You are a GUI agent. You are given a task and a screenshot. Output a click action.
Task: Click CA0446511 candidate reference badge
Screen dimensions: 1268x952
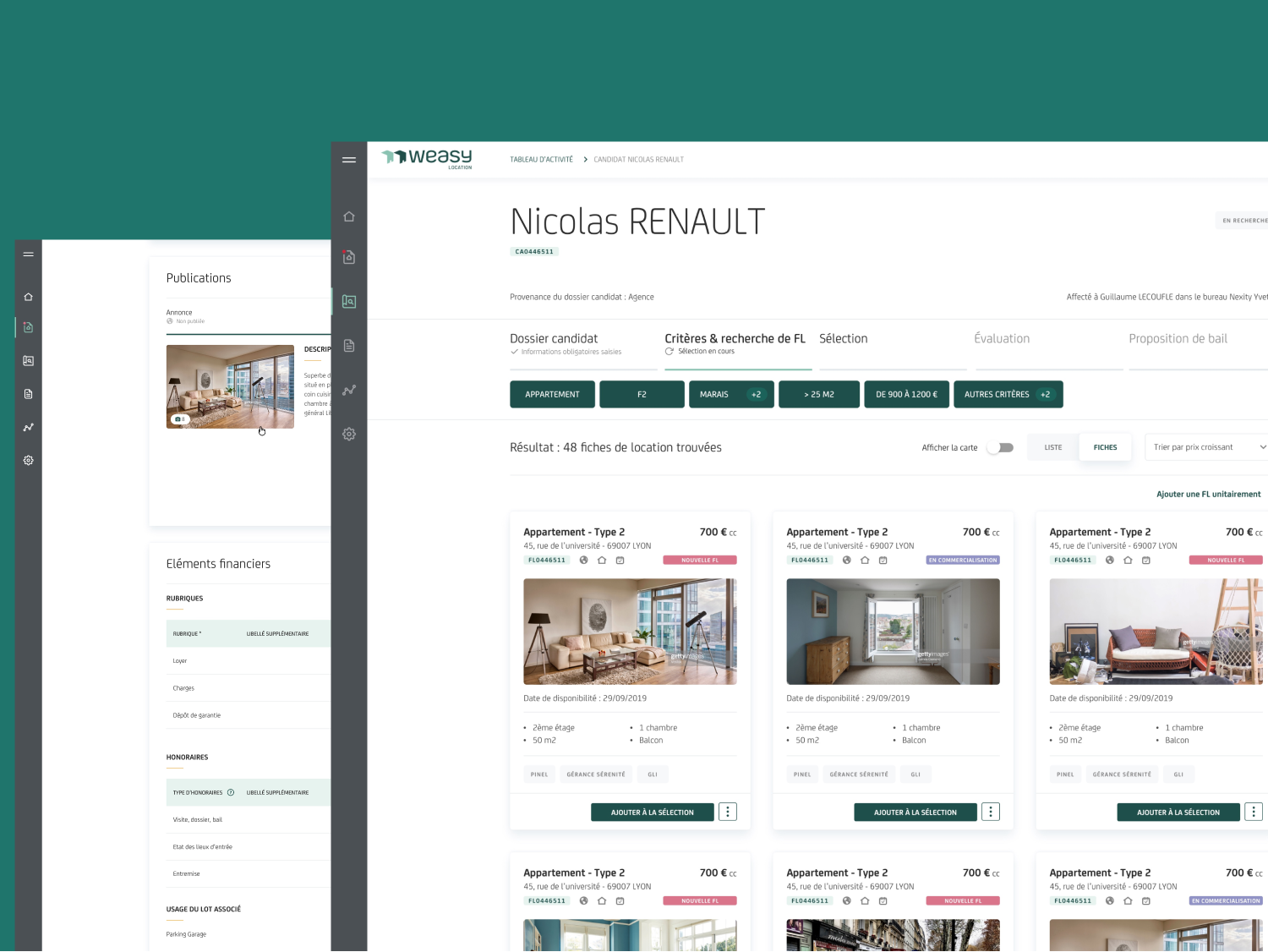point(534,251)
